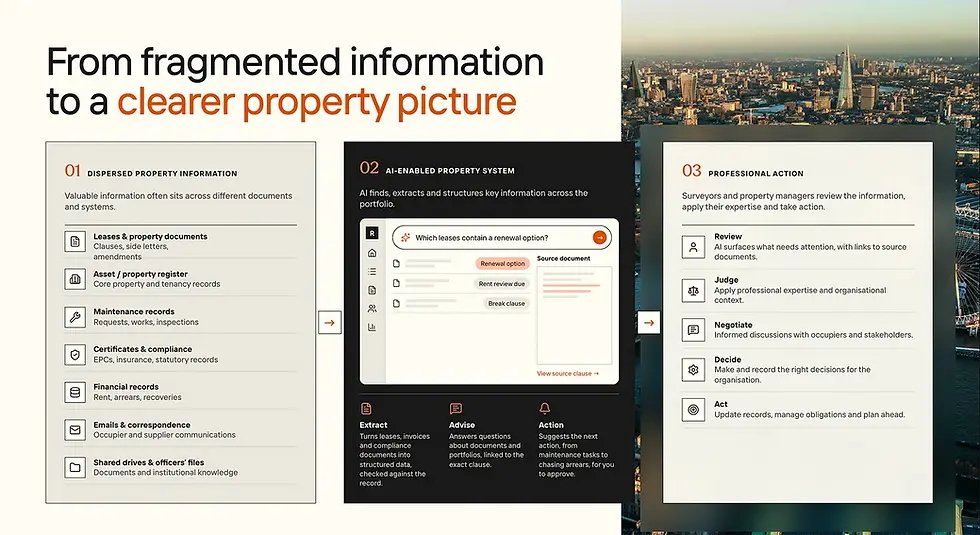The height and width of the screenshot is (535, 980).
Task: Open the list icon in the mockup sidebar
Action: (372, 271)
